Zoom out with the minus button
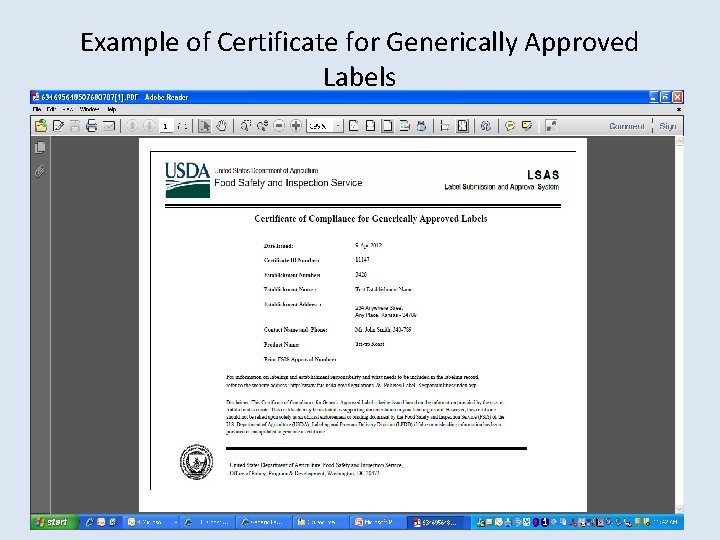Screen dimensions: 720x540 click(279, 125)
